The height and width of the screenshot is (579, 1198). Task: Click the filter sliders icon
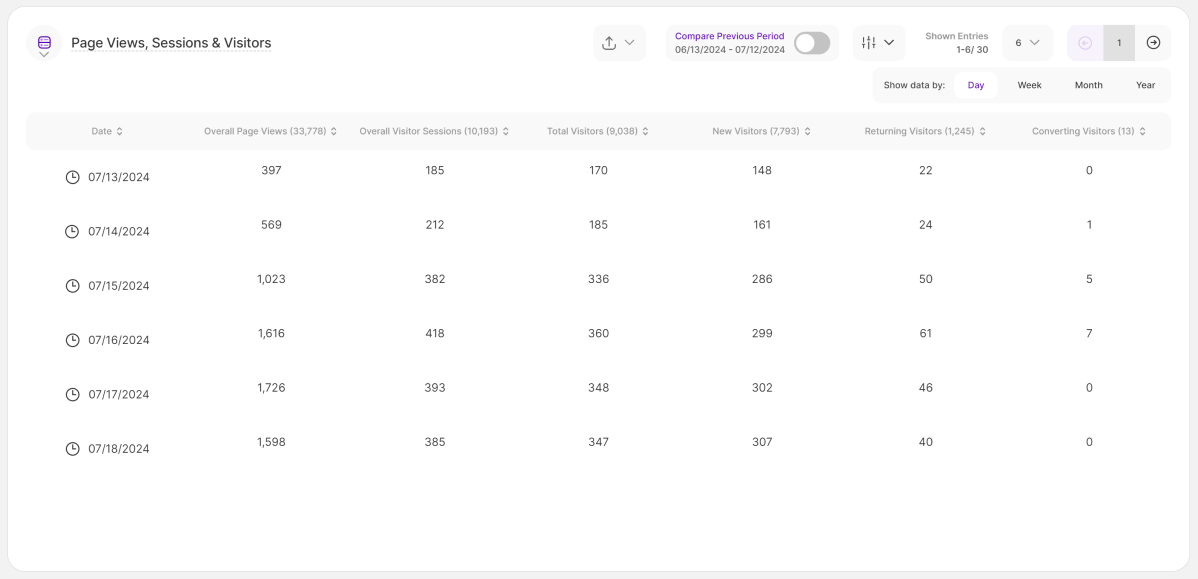pyautogui.click(x=869, y=43)
